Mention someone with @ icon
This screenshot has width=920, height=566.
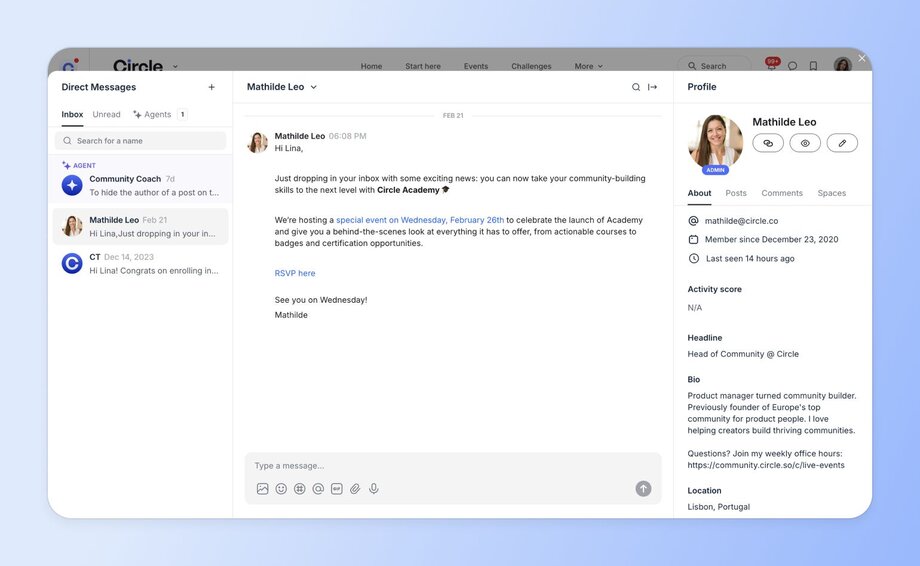tap(318, 489)
